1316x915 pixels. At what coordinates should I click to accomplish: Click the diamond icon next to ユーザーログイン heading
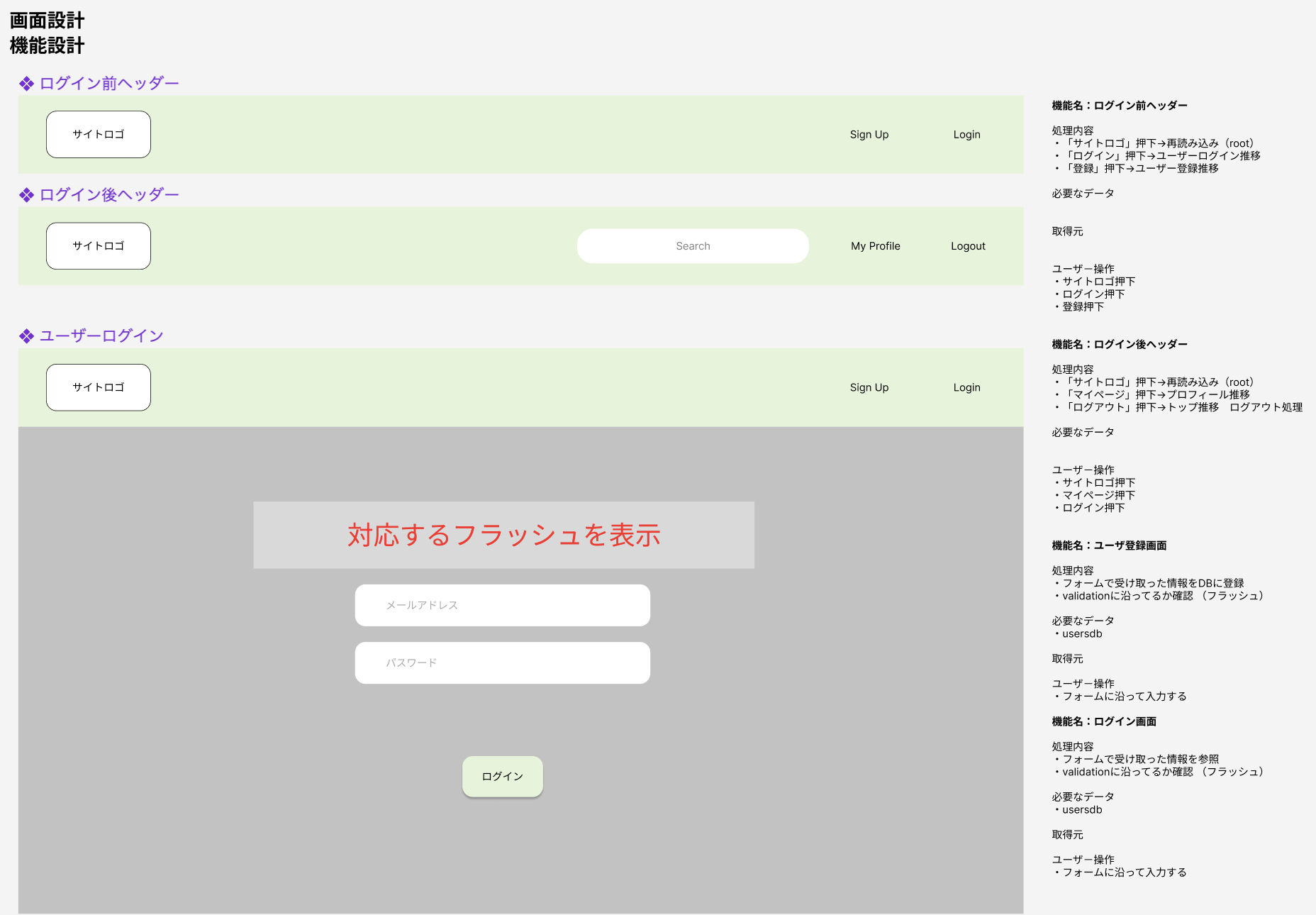click(x=26, y=335)
